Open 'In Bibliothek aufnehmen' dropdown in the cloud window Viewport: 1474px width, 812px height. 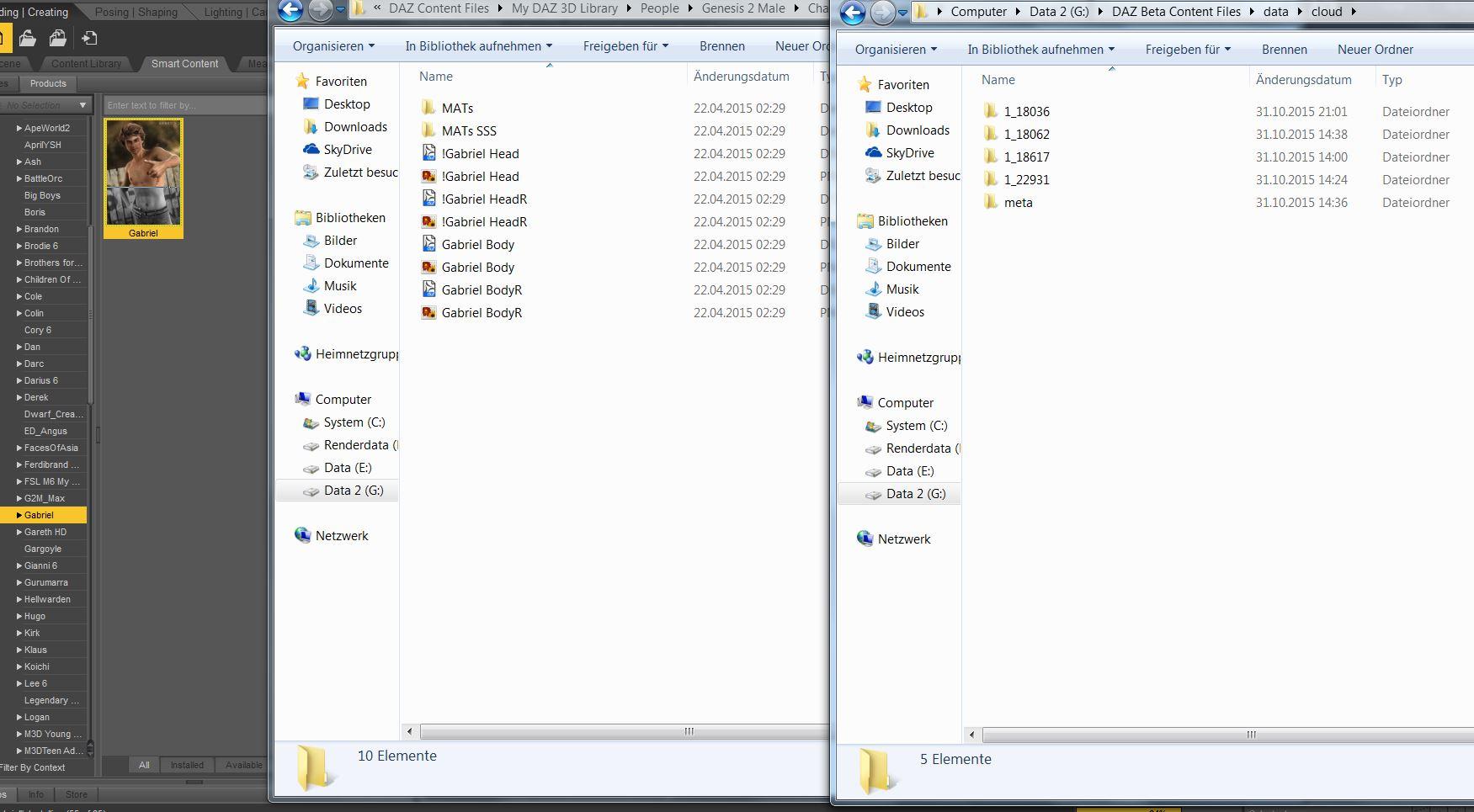click(1040, 49)
